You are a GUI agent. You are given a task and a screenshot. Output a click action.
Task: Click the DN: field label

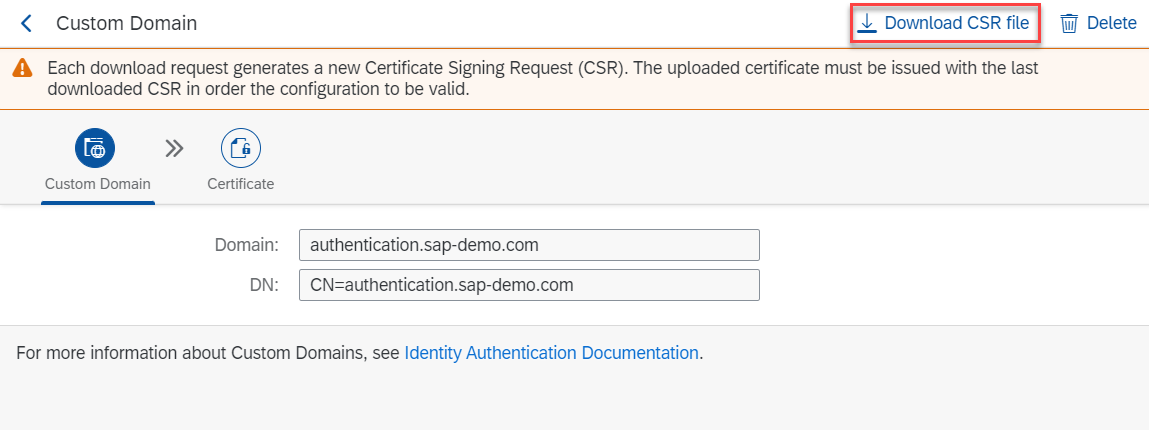coord(265,285)
